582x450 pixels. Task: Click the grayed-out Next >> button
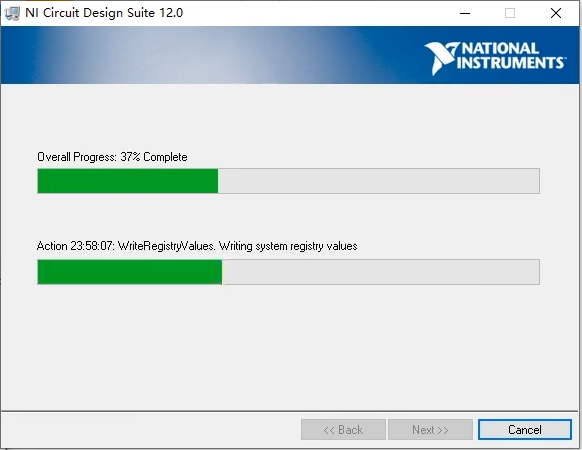tap(430, 430)
